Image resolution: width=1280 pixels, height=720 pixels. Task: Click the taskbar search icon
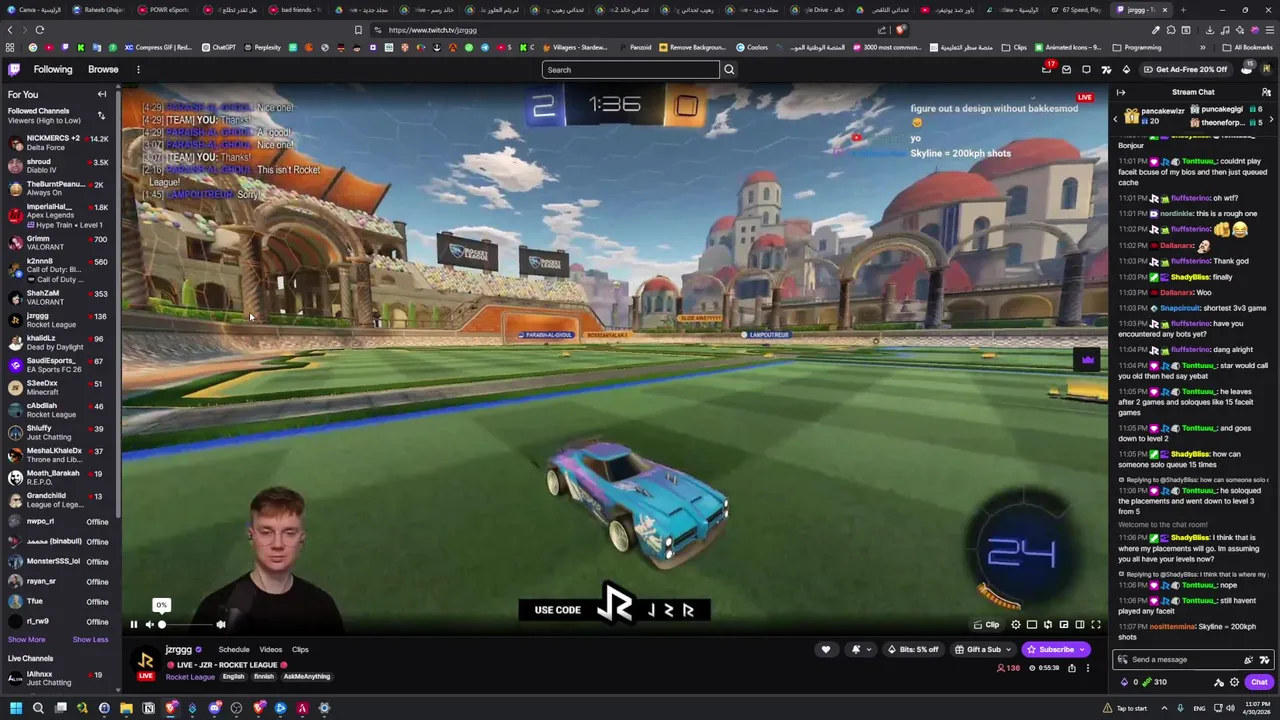pos(38,708)
